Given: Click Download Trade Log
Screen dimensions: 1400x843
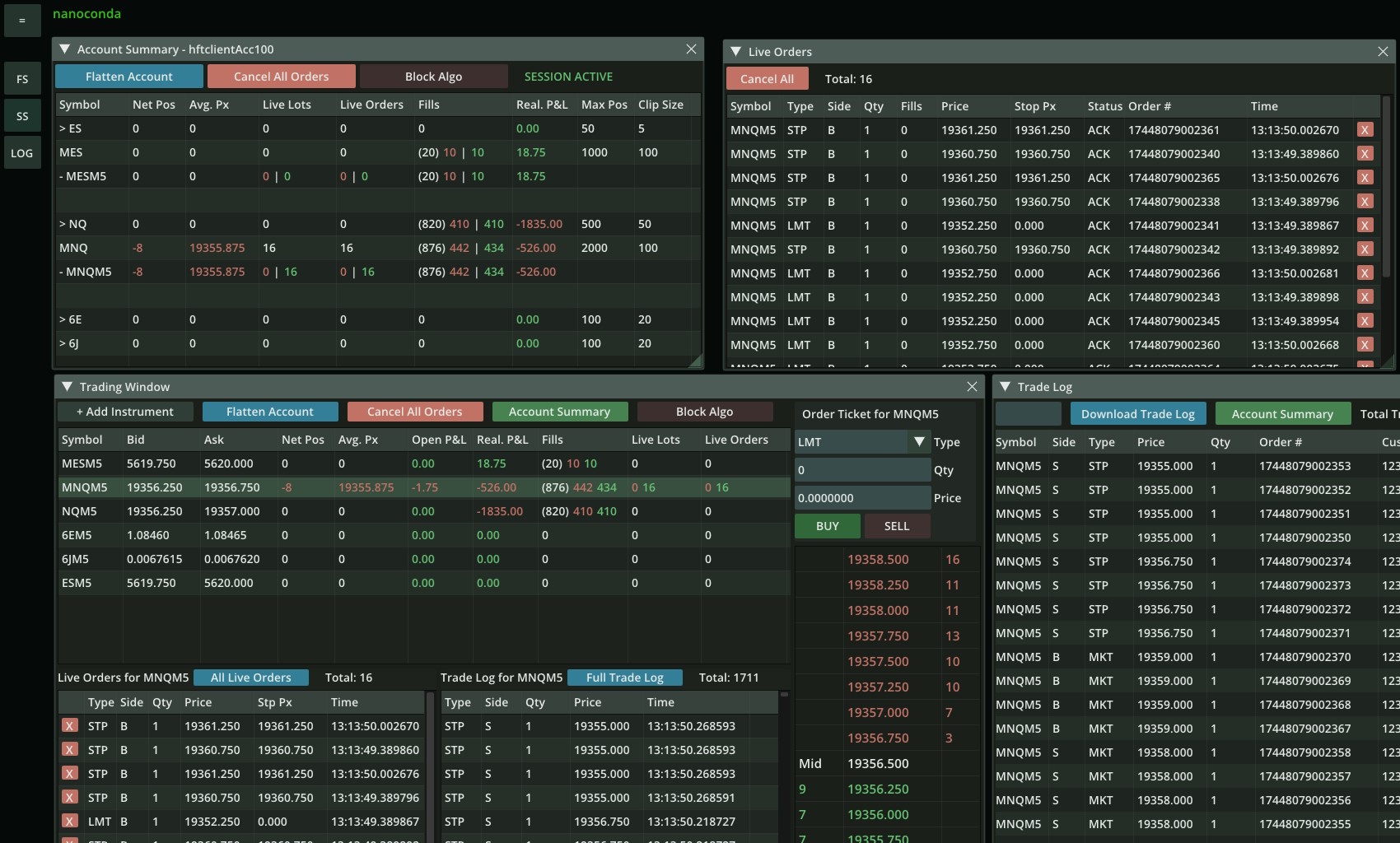Looking at the screenshot, I should pos(1138,413).
